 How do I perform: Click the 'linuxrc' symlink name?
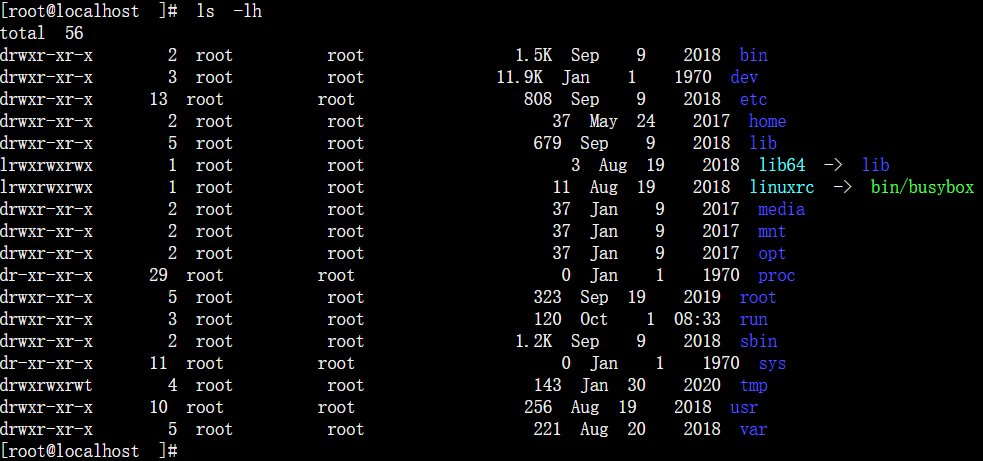click(782, 187)
